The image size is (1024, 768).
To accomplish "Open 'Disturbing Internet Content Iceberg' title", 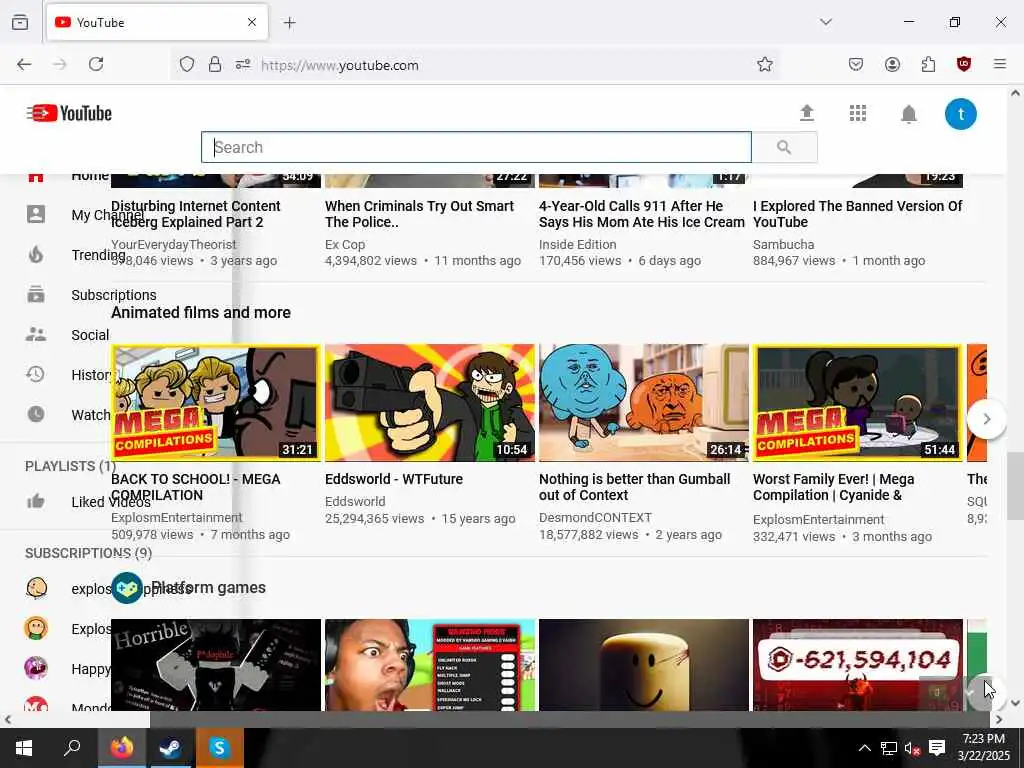I will [x=195, y=214].
